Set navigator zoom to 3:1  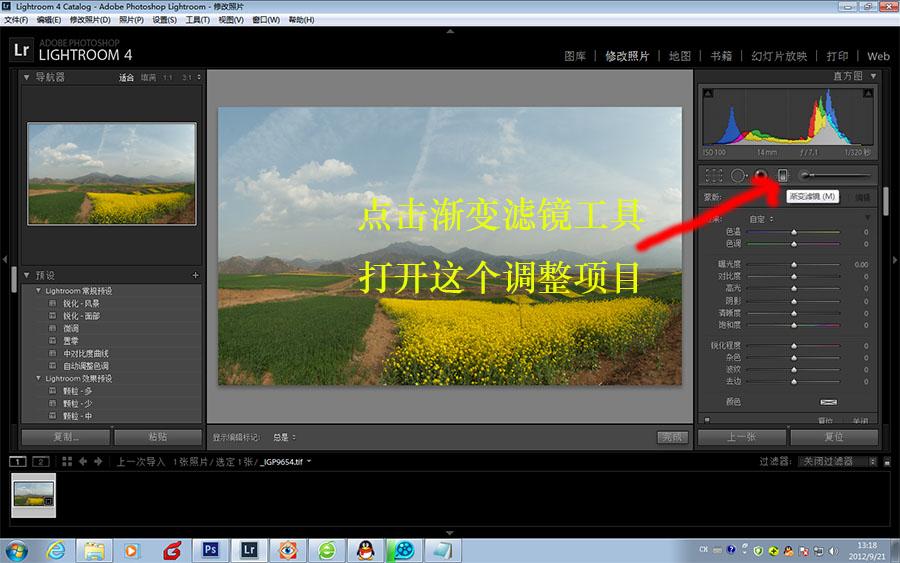tap(187, 77)
